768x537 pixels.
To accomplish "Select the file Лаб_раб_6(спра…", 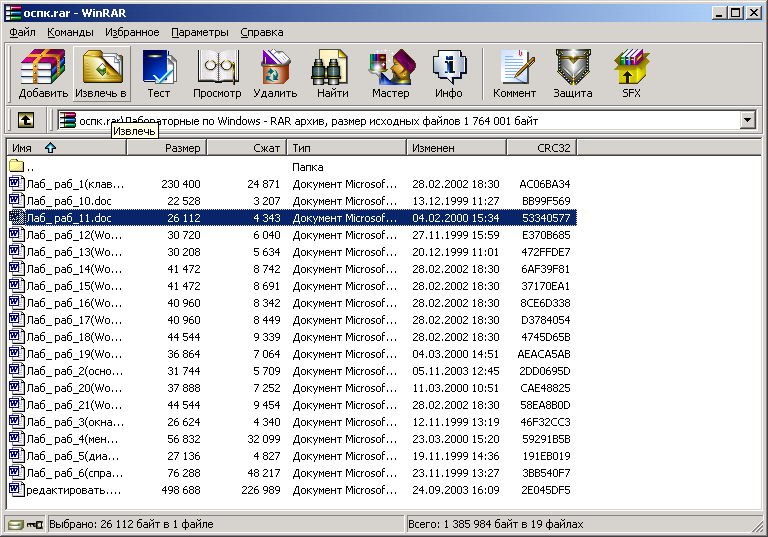I will 75,473.
